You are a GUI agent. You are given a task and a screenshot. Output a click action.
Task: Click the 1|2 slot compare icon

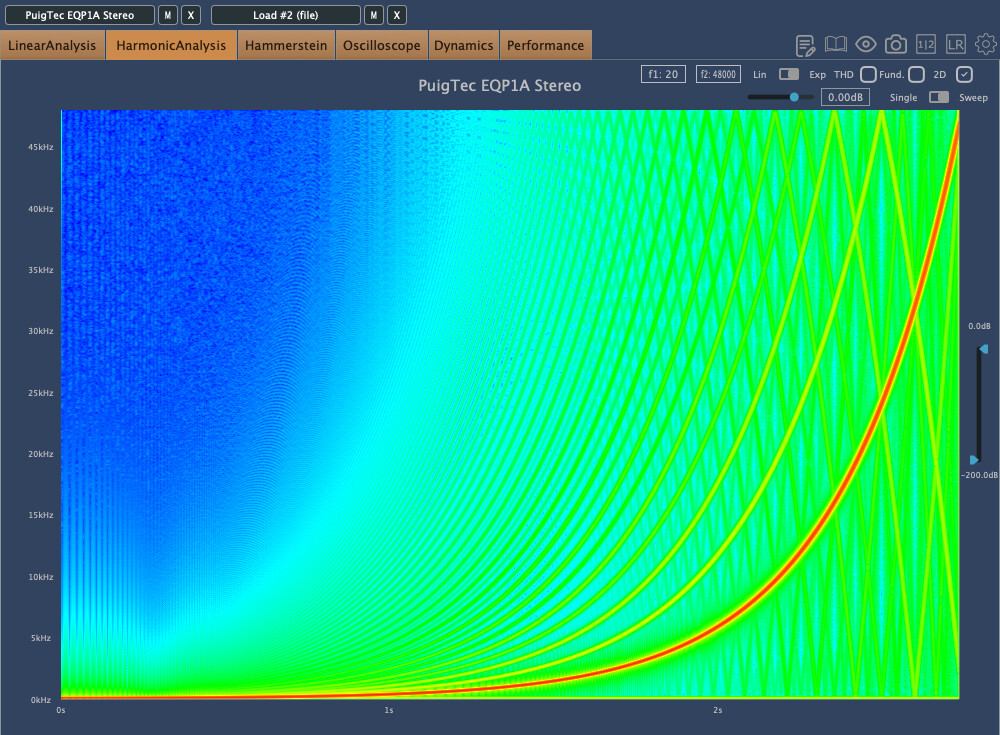926,45
